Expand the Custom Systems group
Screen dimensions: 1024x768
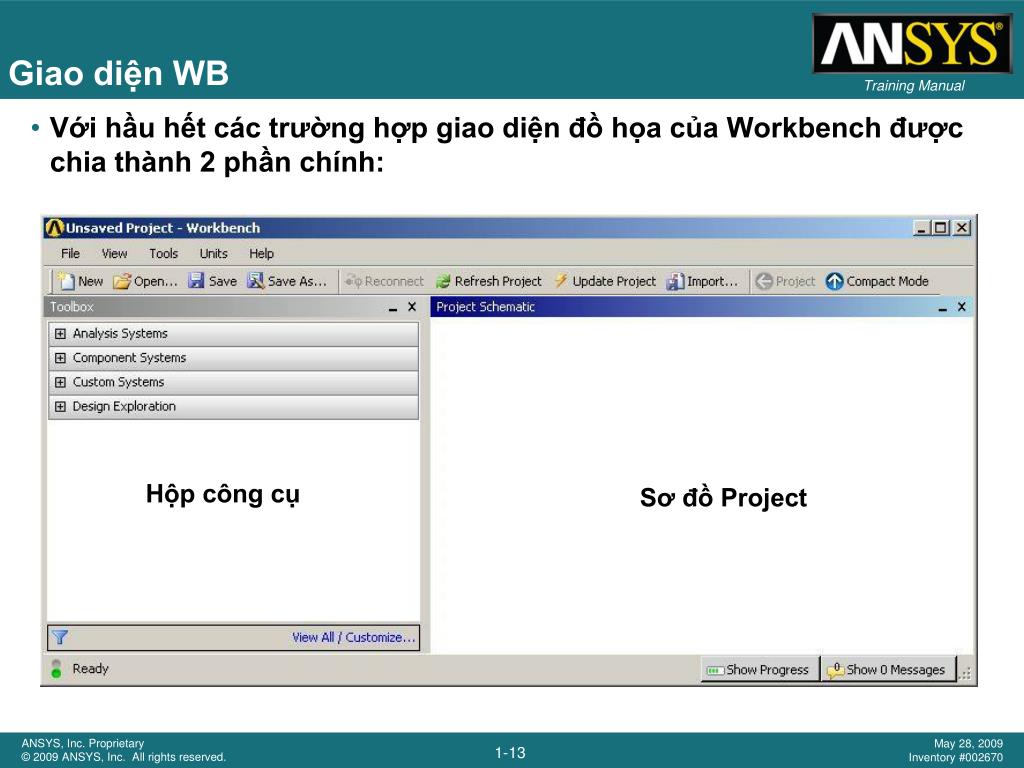(60, 382)
